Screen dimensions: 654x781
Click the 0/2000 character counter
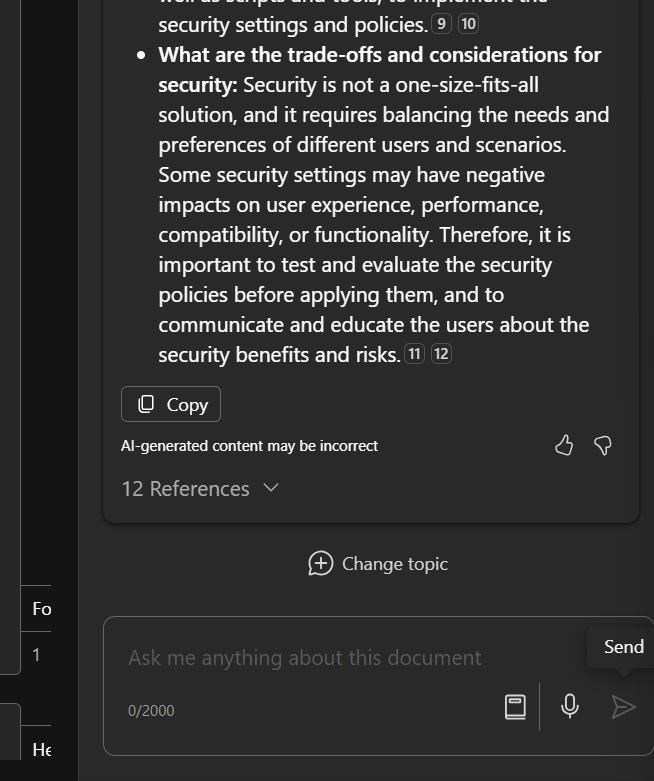pos(151,710)
